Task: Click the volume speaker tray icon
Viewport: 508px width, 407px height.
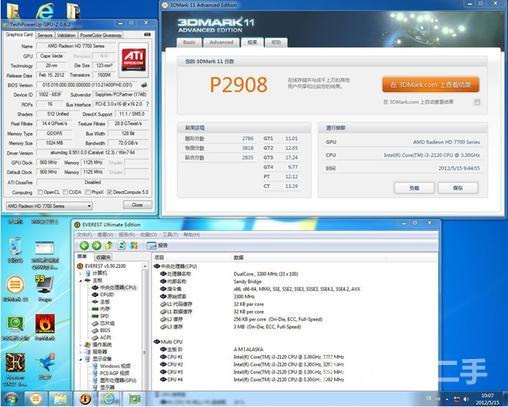Action: coord(466,399)
